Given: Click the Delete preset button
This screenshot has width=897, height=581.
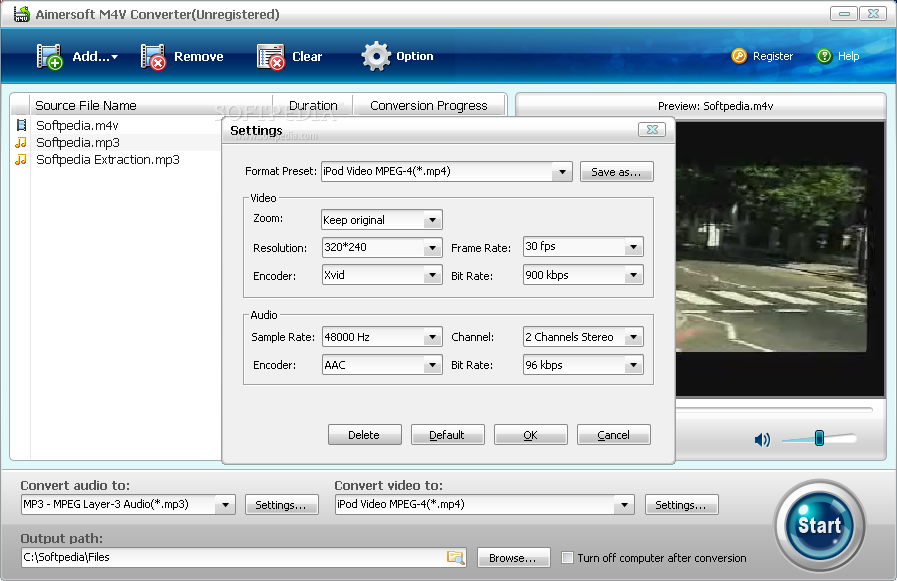Looking at the screenshot, I should point(364,435).
